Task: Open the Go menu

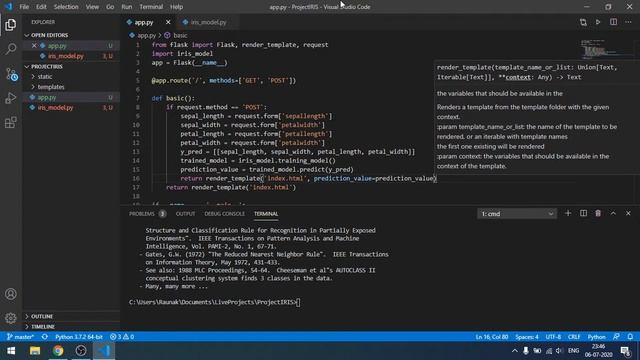Action: click(110, 7)
